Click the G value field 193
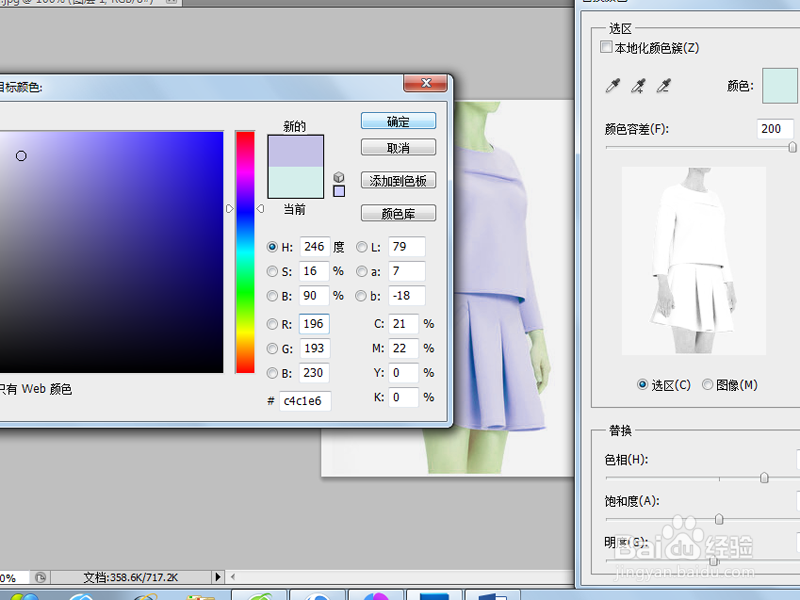 314,348
